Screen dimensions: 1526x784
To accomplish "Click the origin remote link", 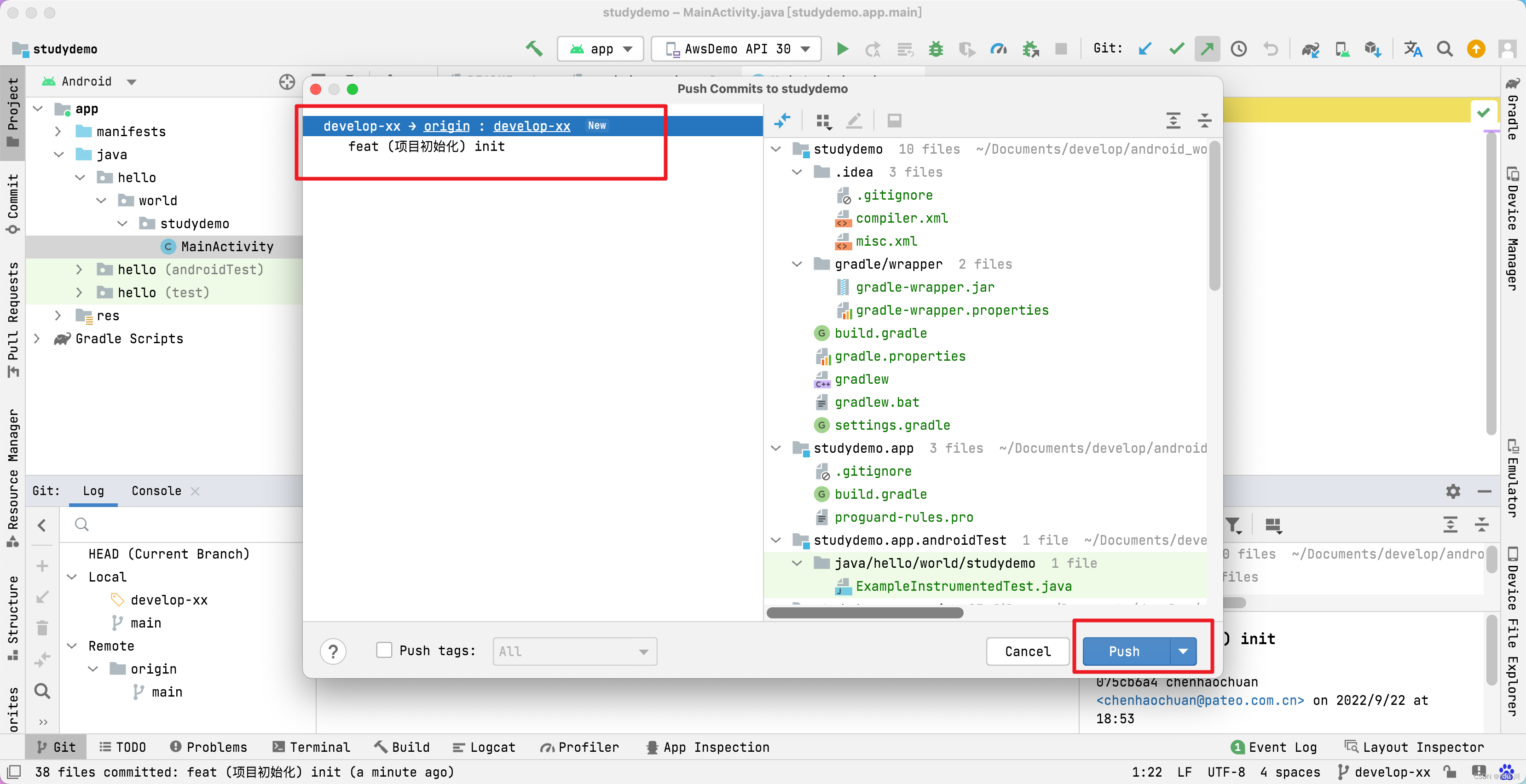I will click(x=447, y=126).
